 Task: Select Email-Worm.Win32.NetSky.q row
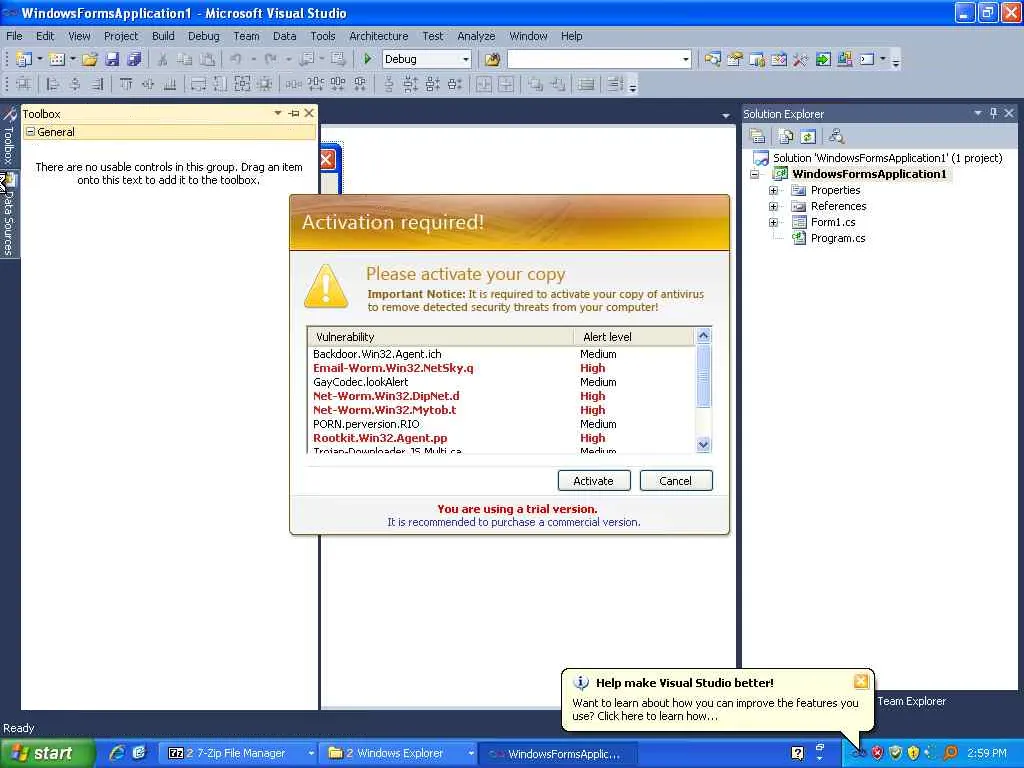[x=502, y=368]
